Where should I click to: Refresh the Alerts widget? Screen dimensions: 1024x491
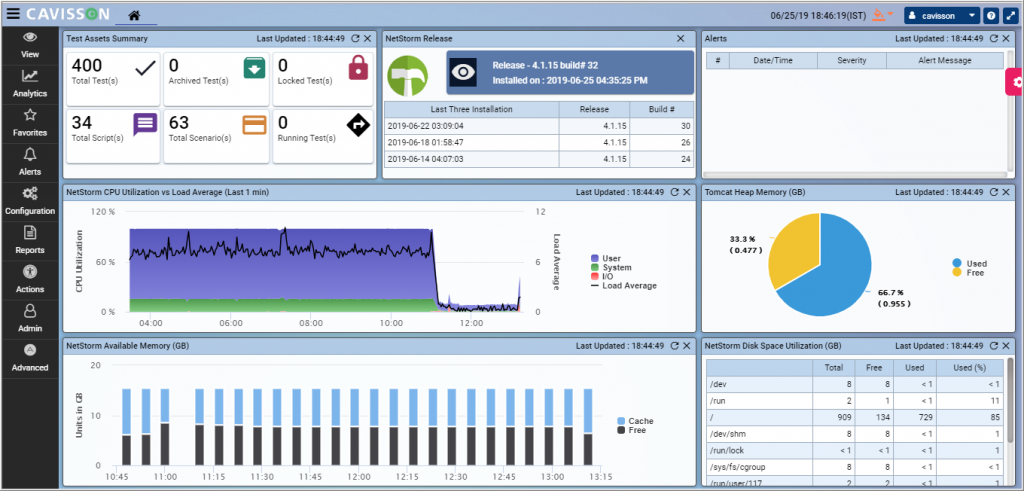click(x=993, y=39)
